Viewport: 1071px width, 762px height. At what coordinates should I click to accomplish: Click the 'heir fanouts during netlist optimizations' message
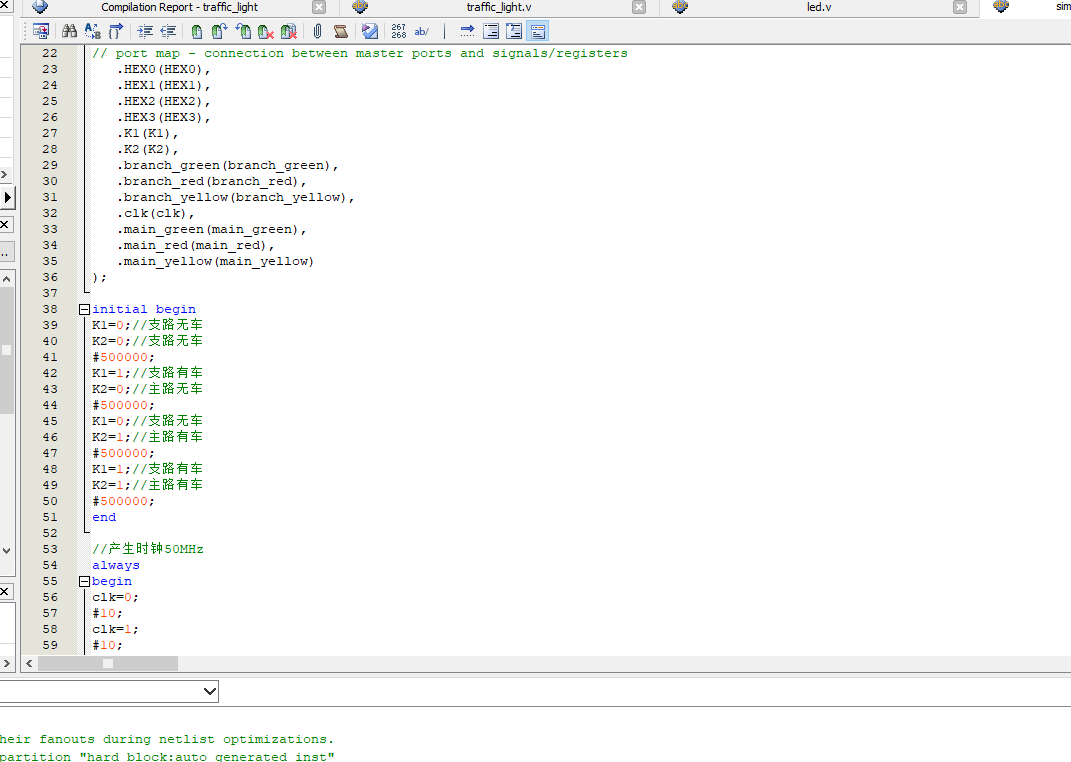click(167, 739)
